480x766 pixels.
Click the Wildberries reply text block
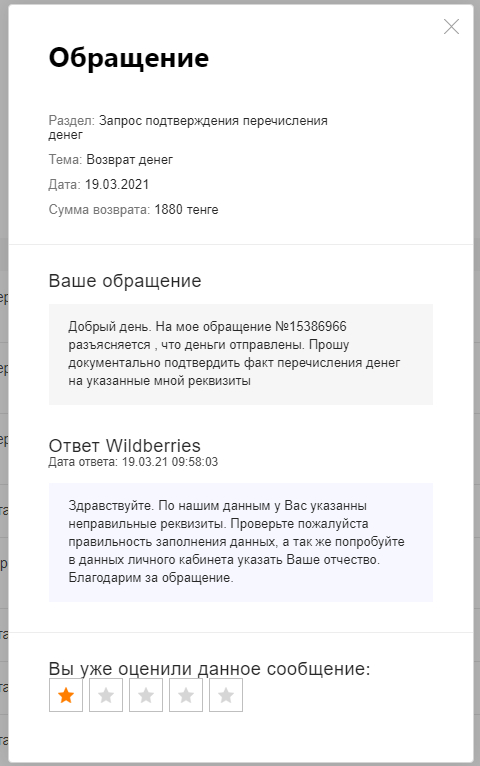pyautogui.click(x=241, y=542)
